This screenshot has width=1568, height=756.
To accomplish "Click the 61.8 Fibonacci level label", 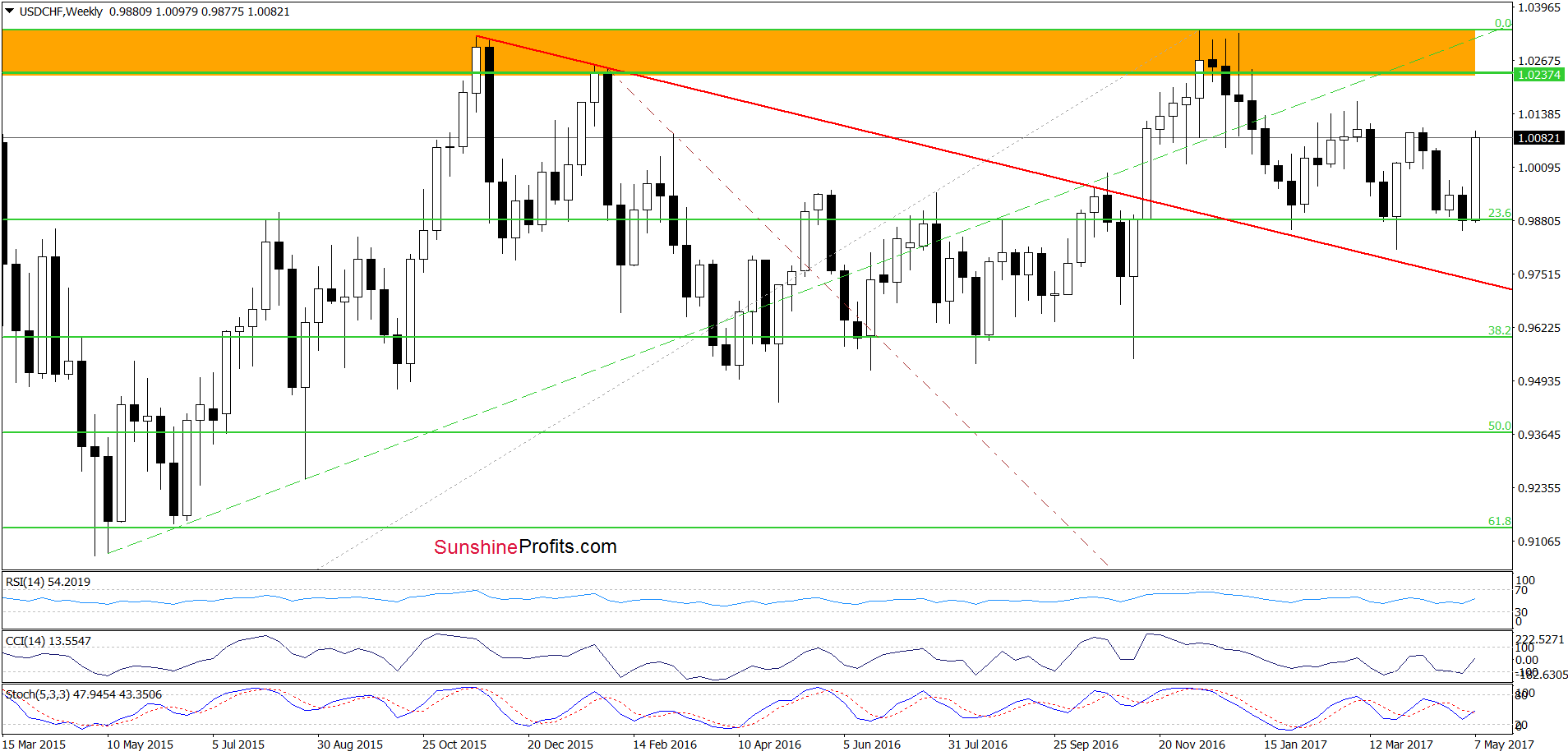I will 1499,521.
